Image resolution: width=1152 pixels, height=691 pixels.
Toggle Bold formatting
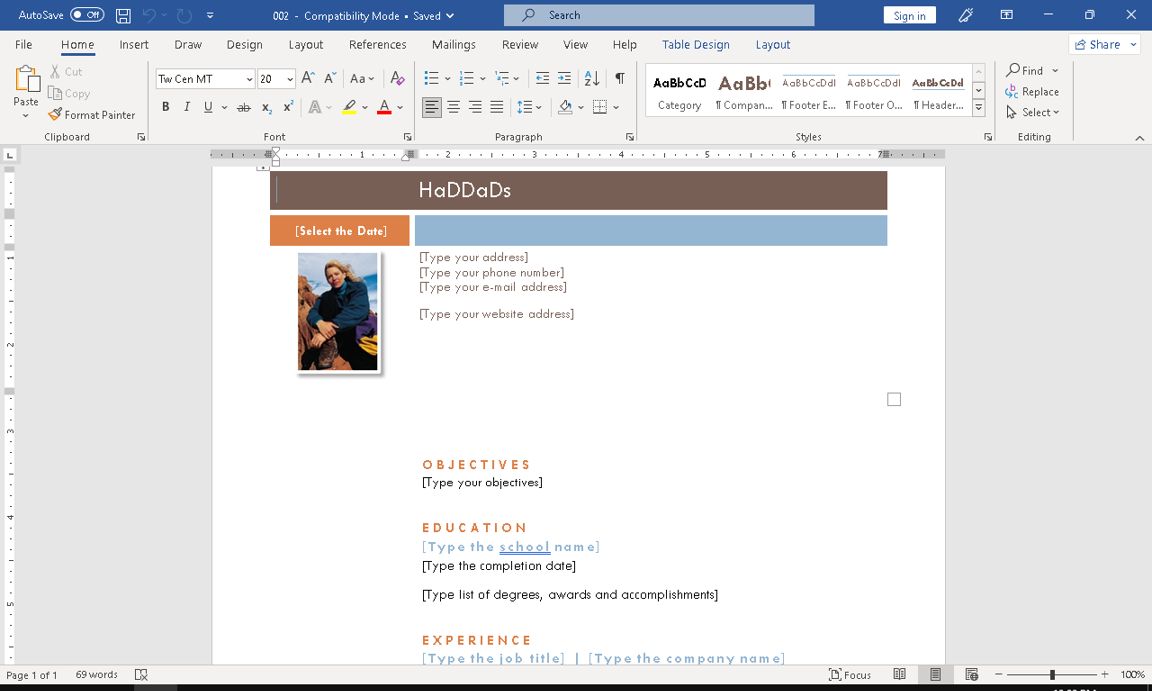coord(166,107)
